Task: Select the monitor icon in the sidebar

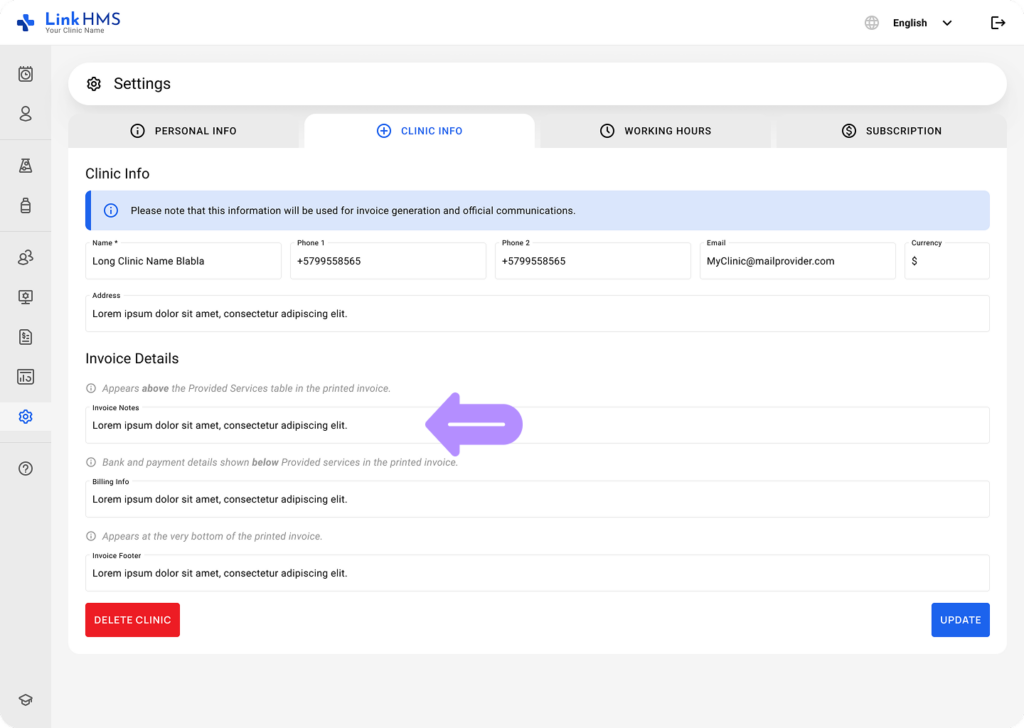Action: click(25, 297)
